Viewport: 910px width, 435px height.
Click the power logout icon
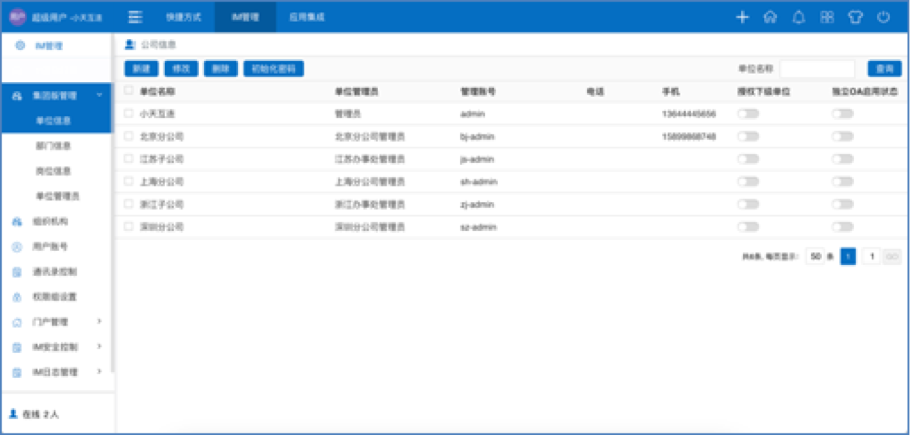tap(883, 17)
